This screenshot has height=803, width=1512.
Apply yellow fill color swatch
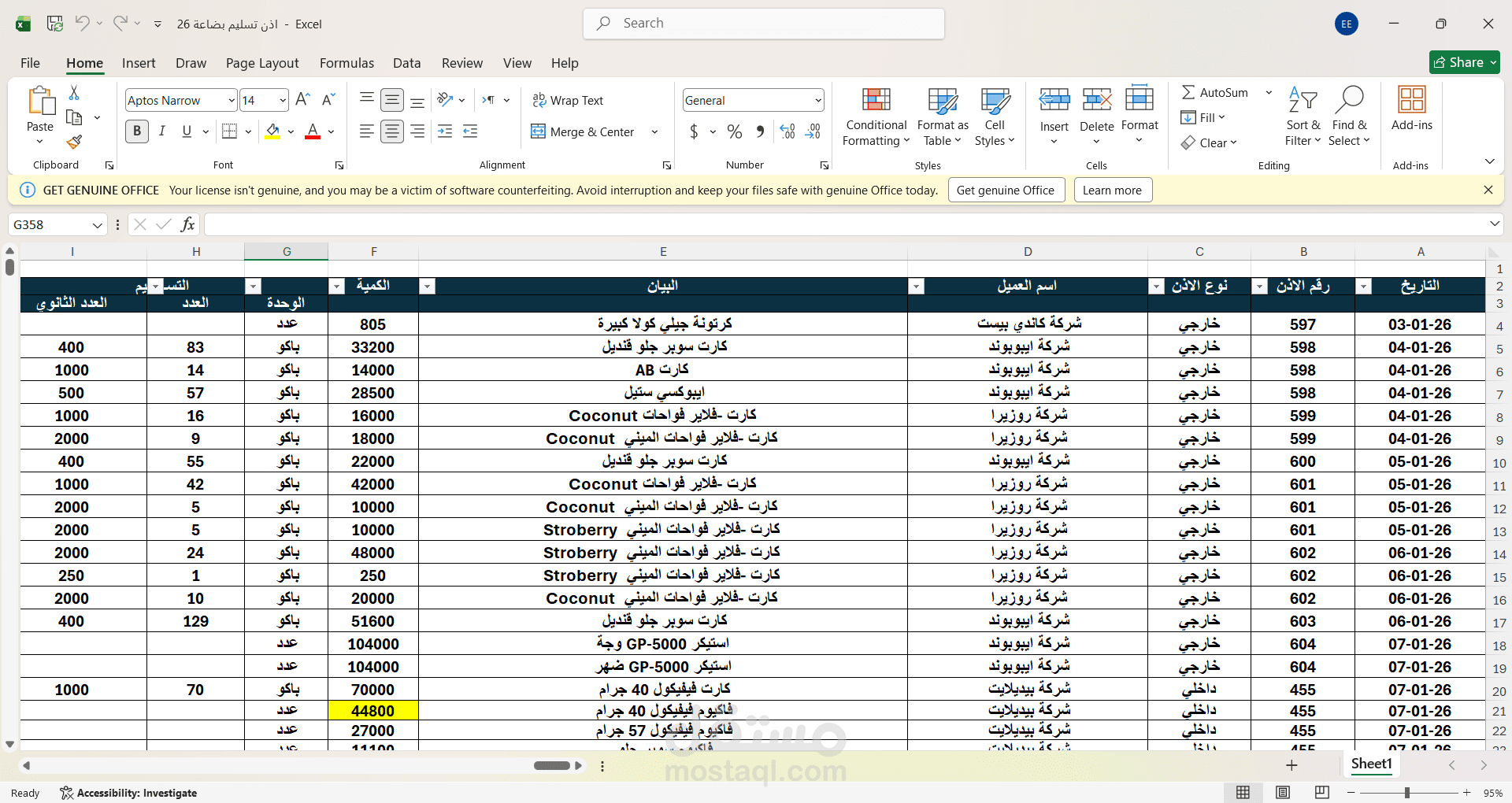tap(272, 131)
